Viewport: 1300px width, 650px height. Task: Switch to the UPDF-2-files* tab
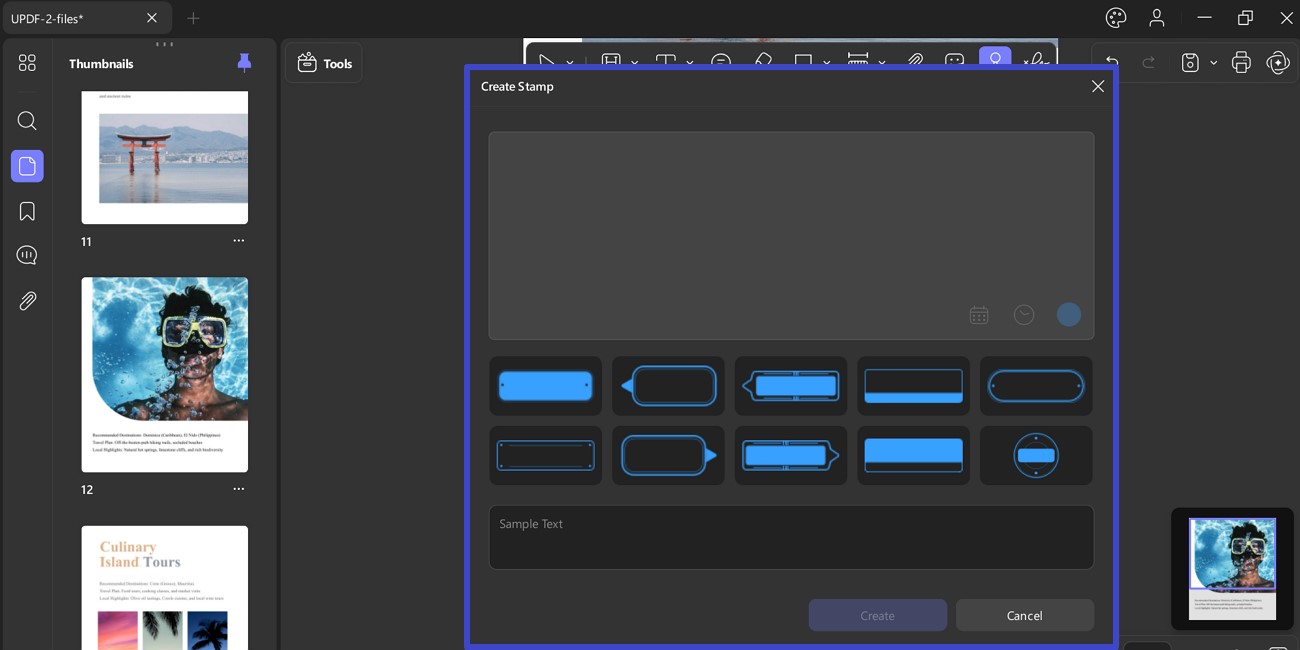pos(85,18)
